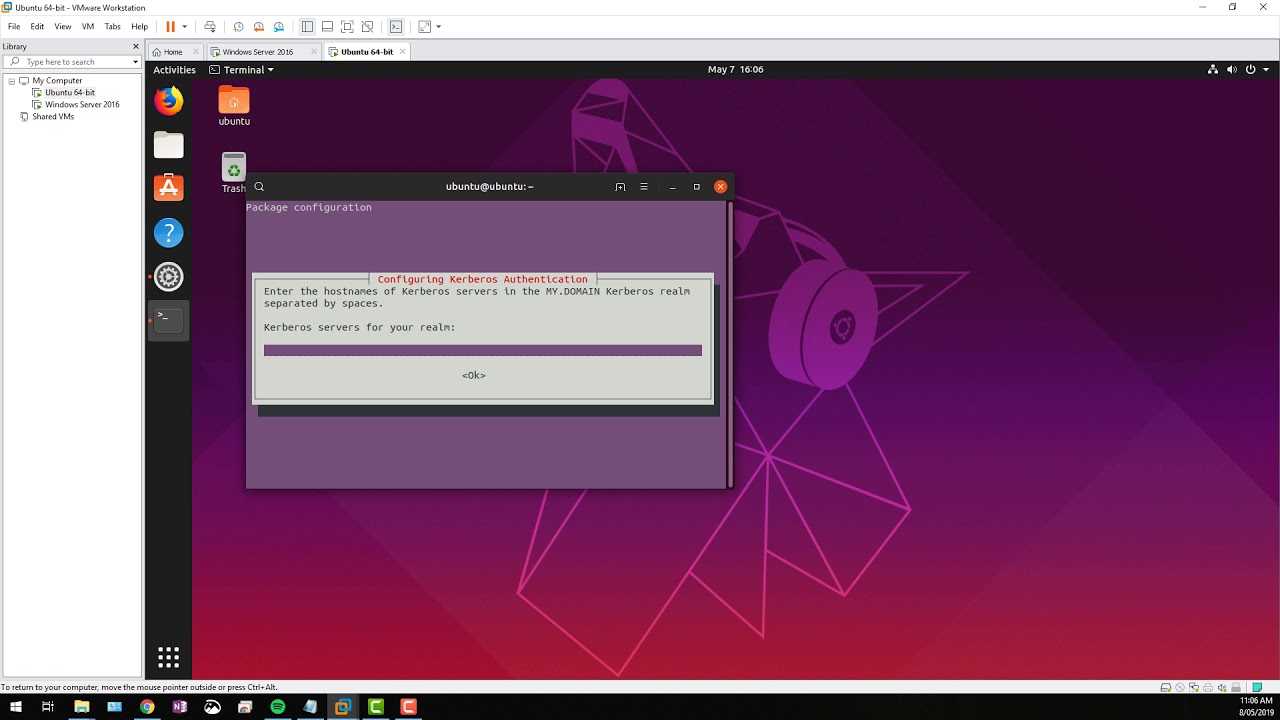Click the Send Ctrl+Alt+Del toolbar icon
Viewport: 1280px width, 720px height.
[210, 27]
